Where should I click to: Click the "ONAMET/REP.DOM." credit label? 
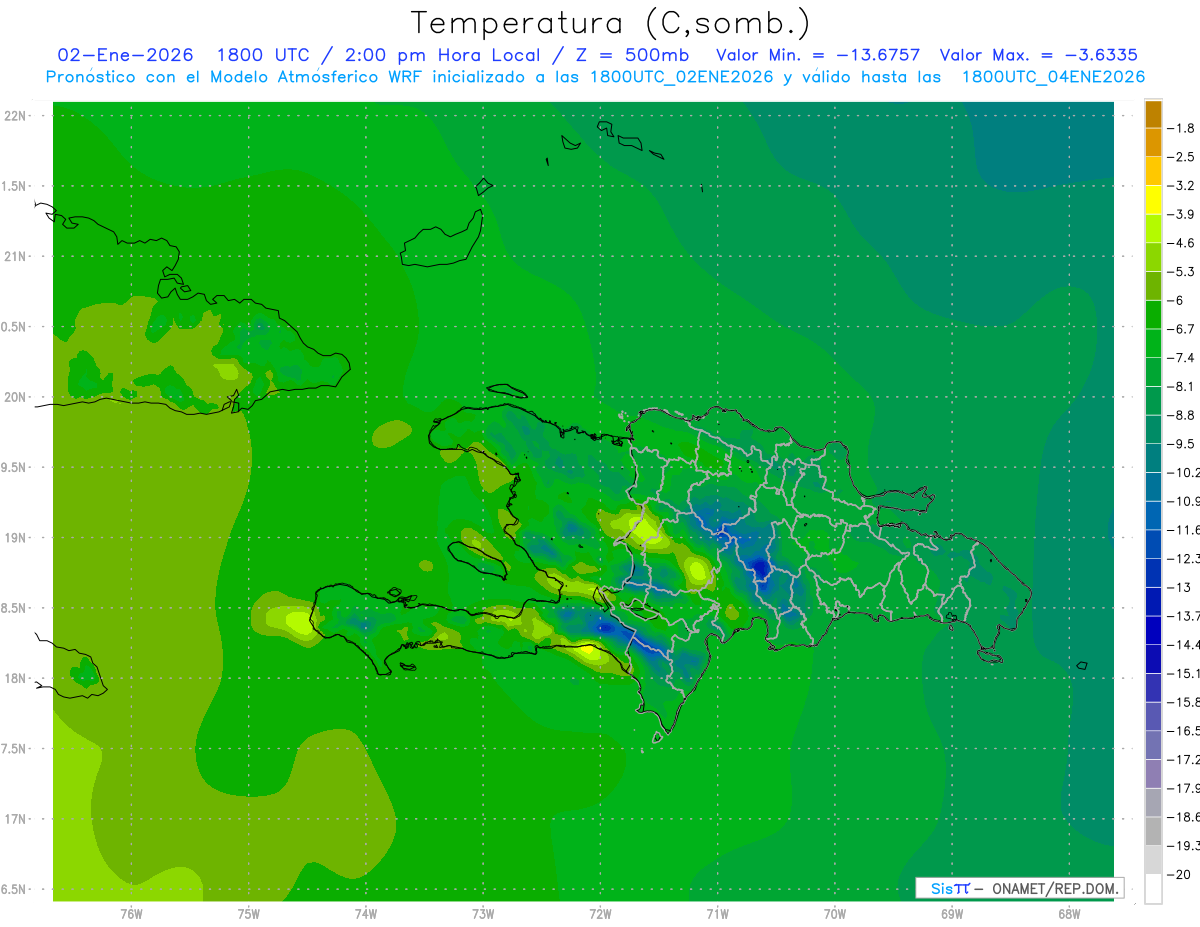[x=1055, y=888]
